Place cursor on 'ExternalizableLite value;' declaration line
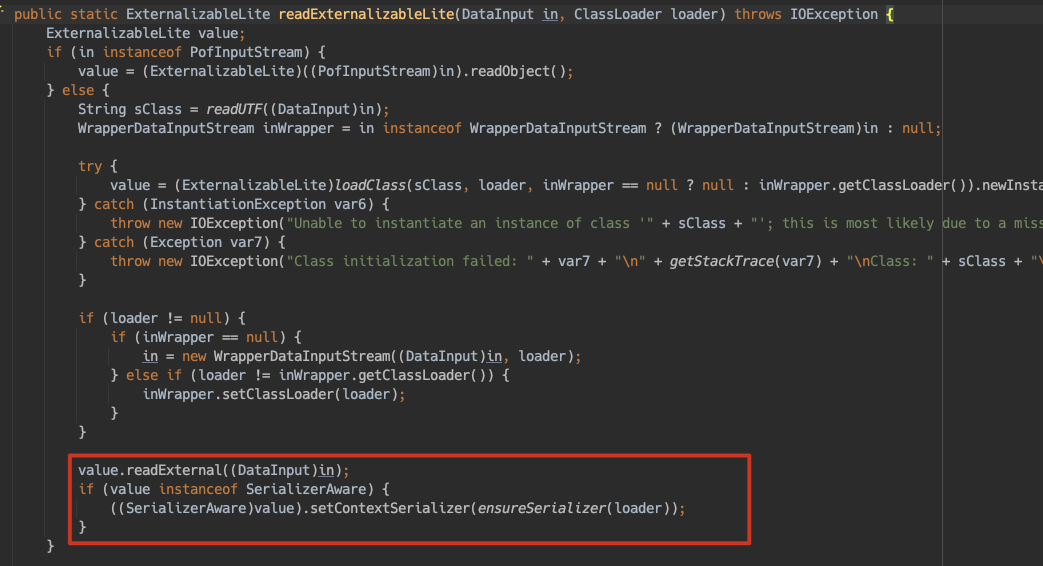The image size is (1043, 566). [145, 33]
